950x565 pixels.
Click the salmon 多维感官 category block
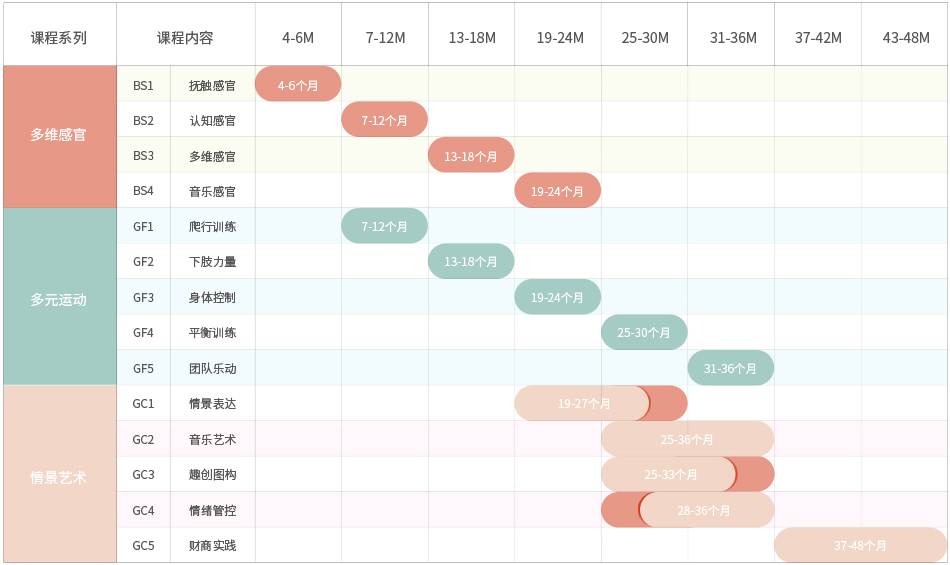click(x=59, y=135)
